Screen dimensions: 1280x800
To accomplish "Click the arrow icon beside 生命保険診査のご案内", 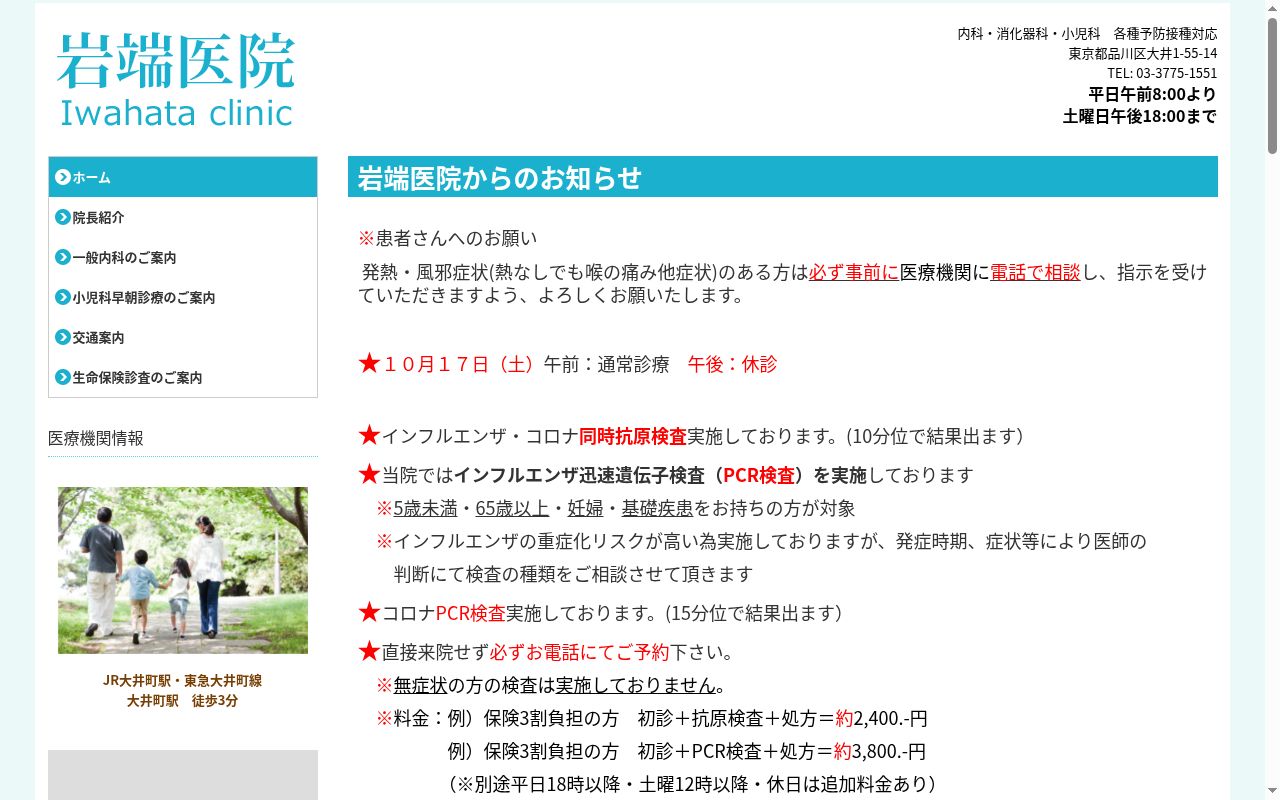I will [x=63, y=377].
